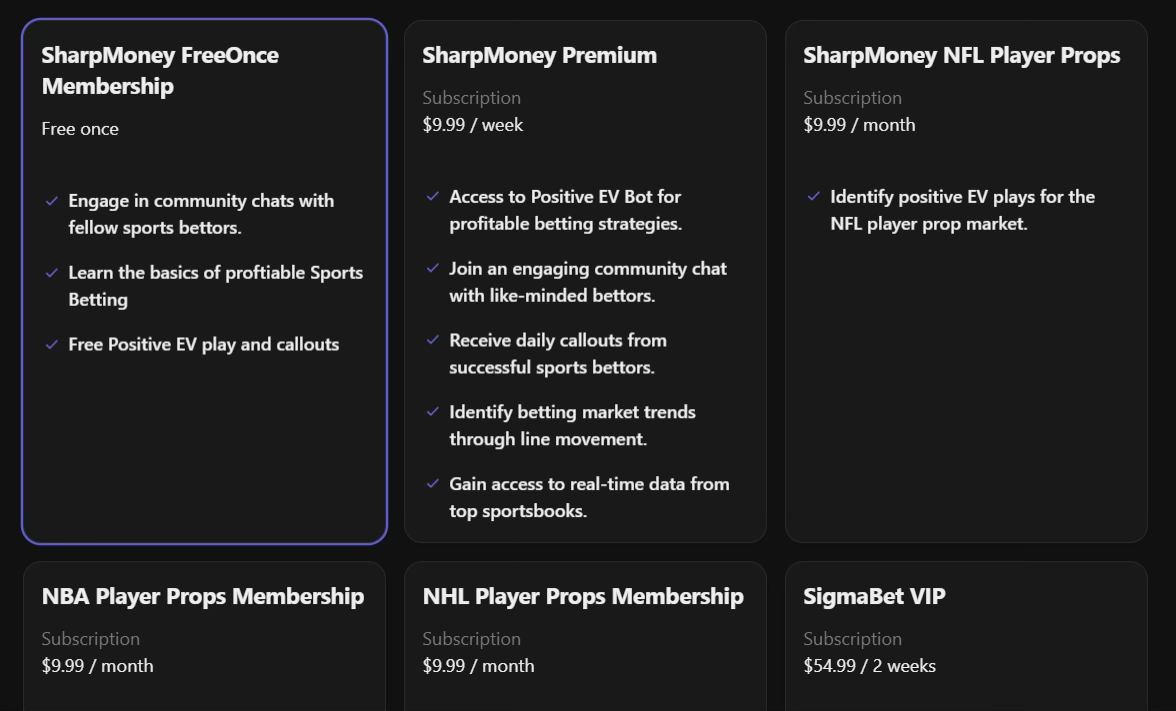Click the "Free once" price label
Screen dimensions: 1176x711
[x=80, y=129]
